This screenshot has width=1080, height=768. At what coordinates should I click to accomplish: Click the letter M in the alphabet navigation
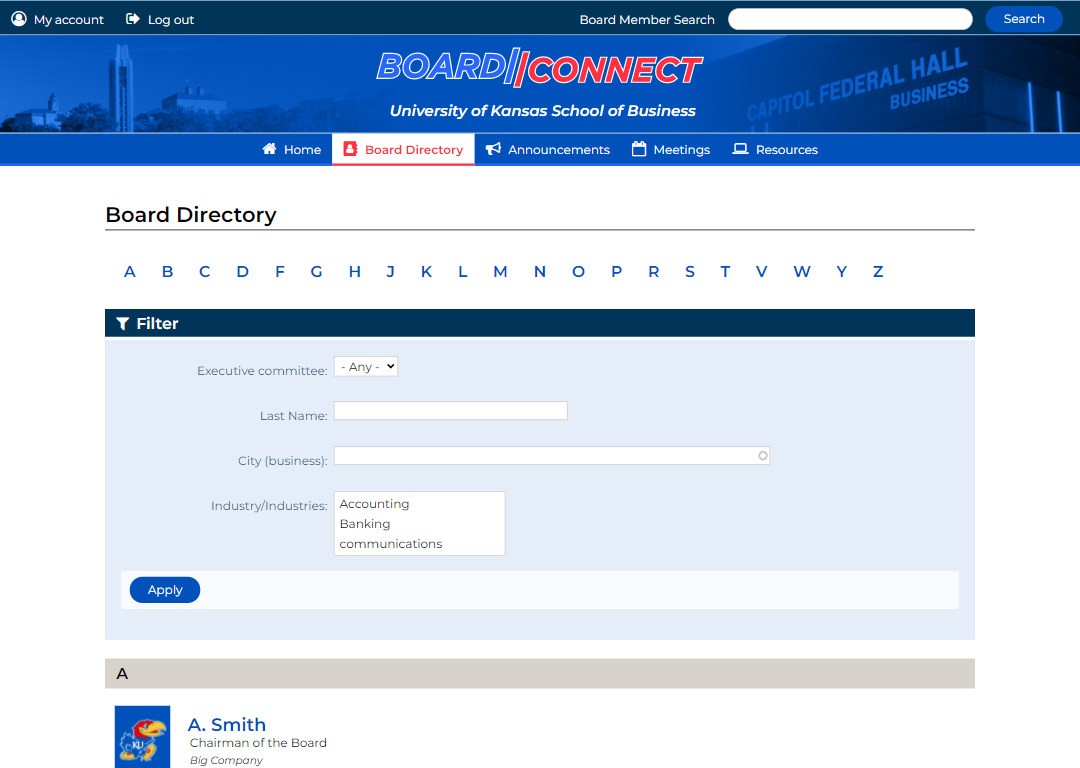point(500,271)
